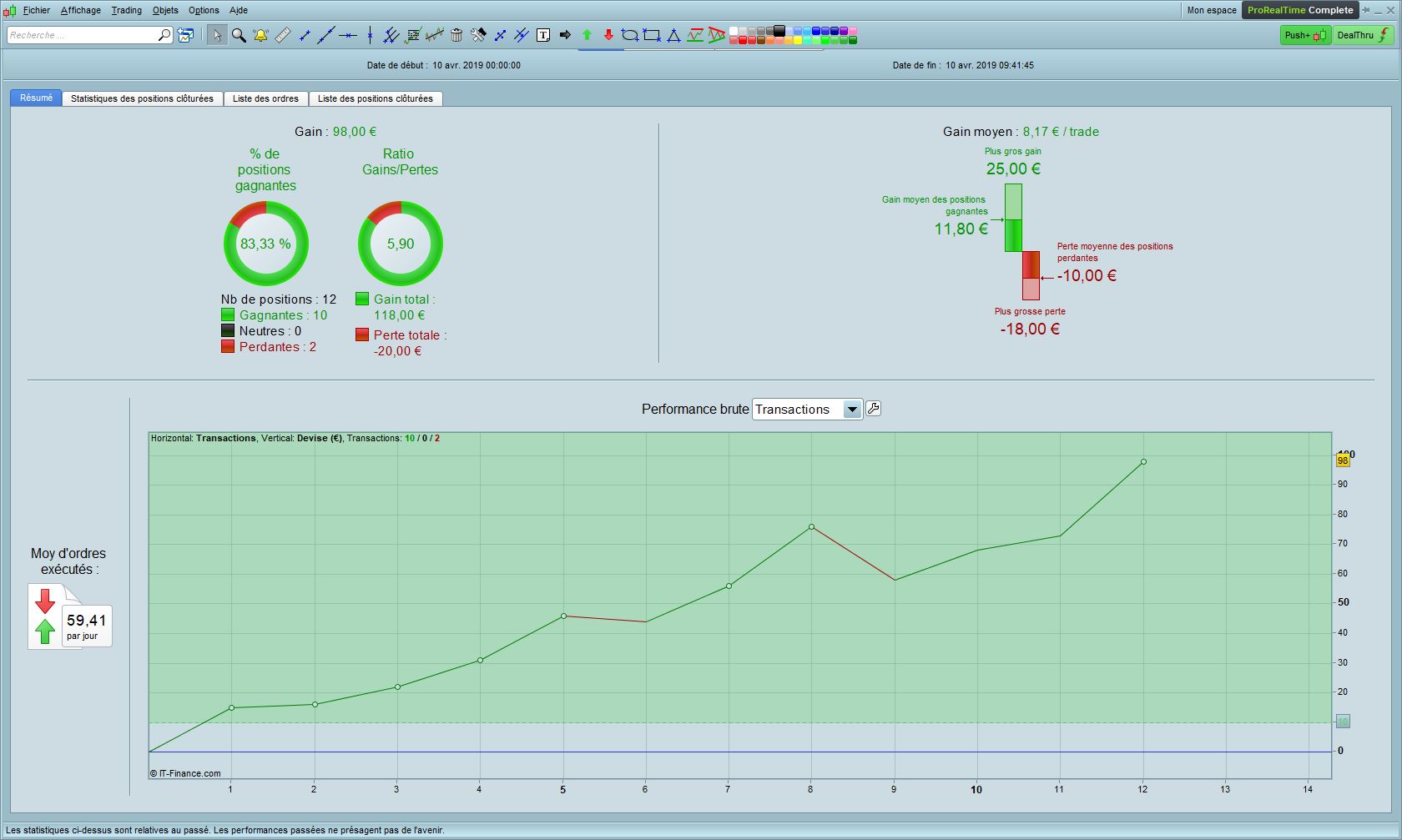Select the horizontal line drawing tool
The image size is (1402, 840).
coord(348,35)
